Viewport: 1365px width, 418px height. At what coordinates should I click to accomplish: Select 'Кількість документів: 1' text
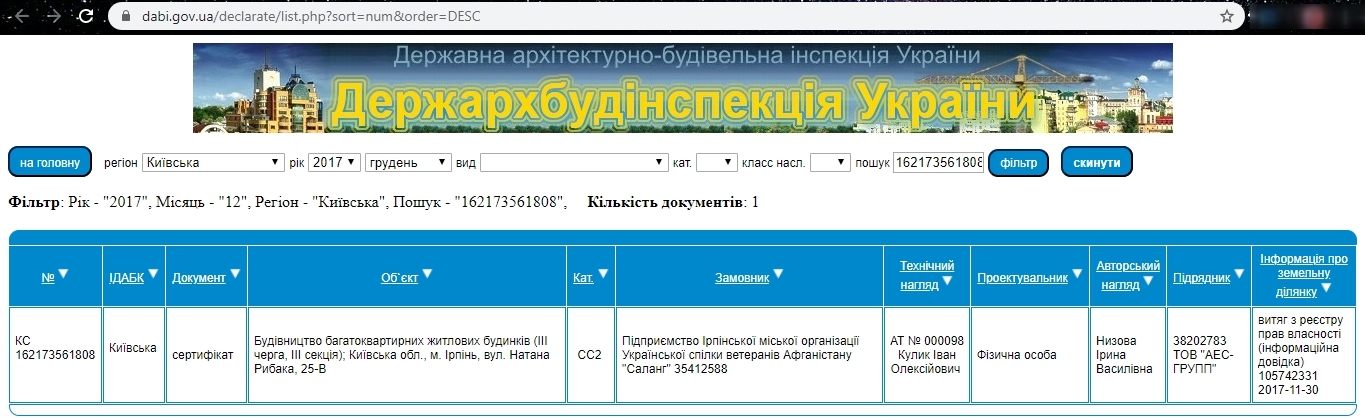tap(674, 202)
